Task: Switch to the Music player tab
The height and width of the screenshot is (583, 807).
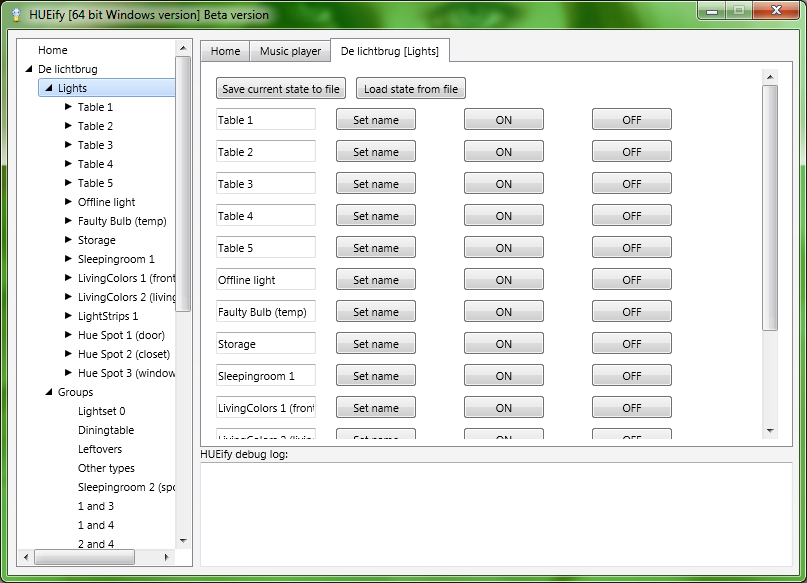Action: tap(290, 51)
